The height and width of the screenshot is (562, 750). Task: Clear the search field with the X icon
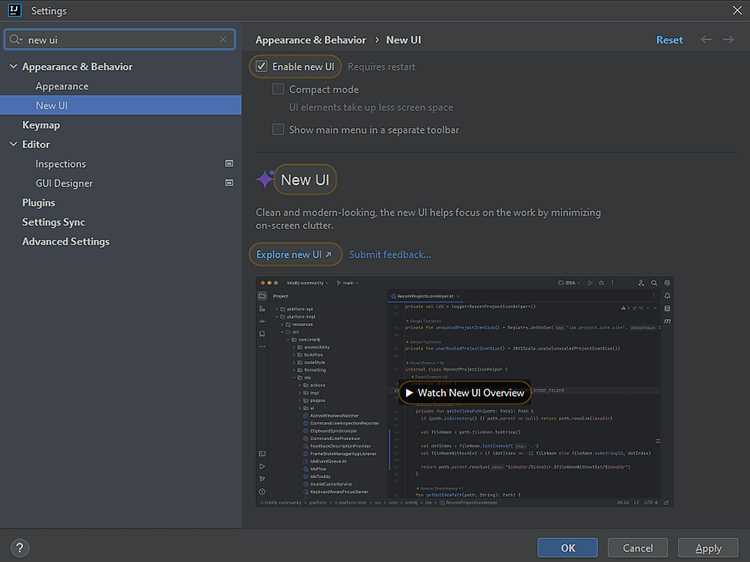[223, 39]
